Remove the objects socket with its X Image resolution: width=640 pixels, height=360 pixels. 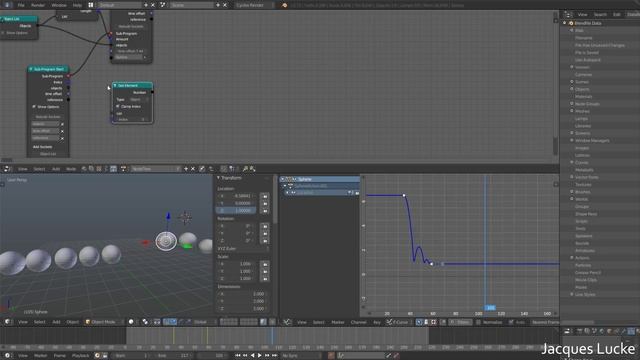[62, 124]
